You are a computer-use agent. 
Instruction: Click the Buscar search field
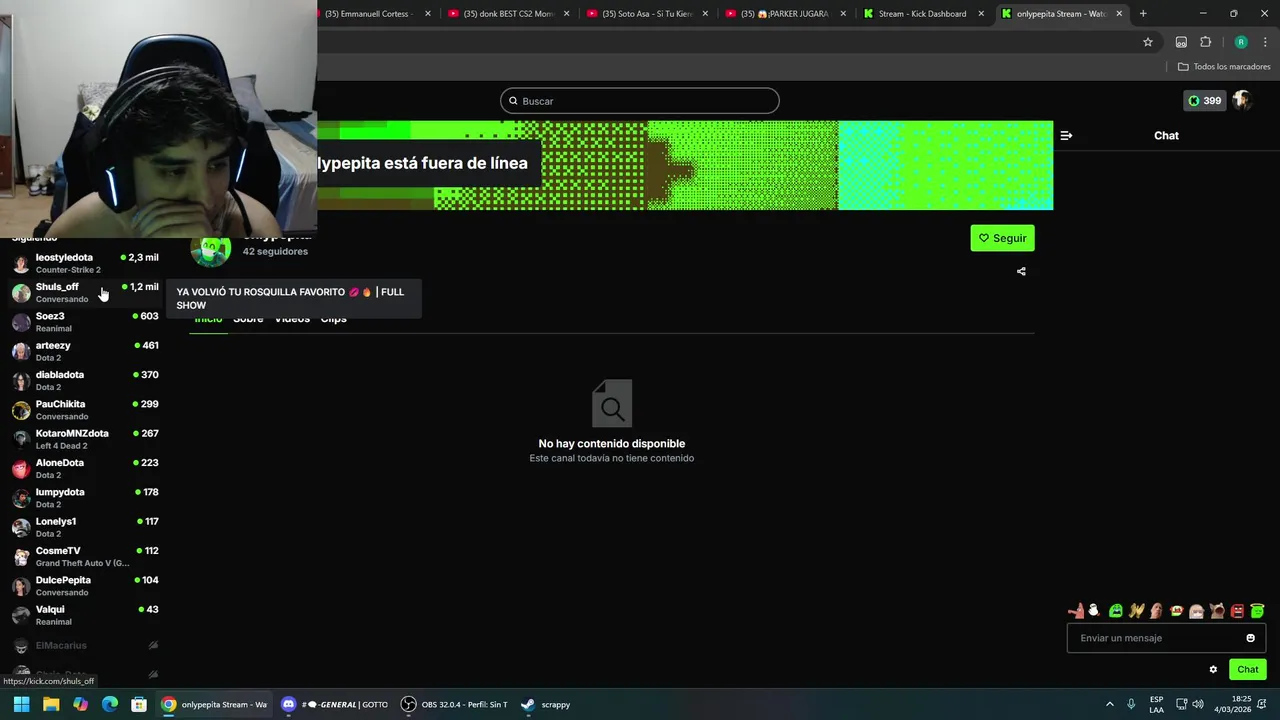[640, 101]
